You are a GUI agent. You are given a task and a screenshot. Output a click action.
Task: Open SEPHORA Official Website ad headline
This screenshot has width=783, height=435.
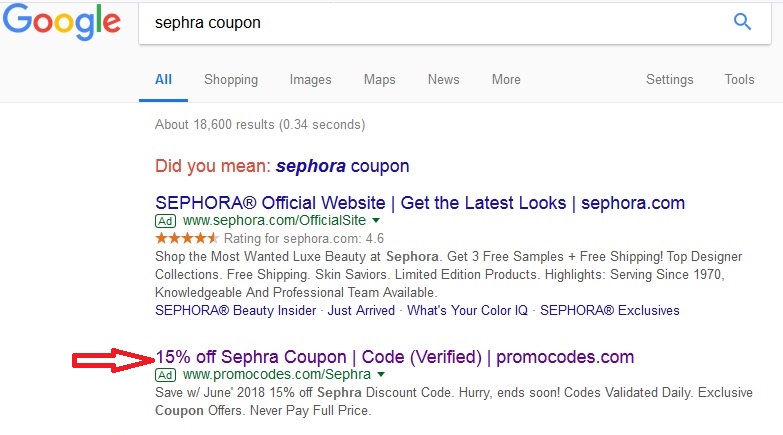(x=420, y=203)
